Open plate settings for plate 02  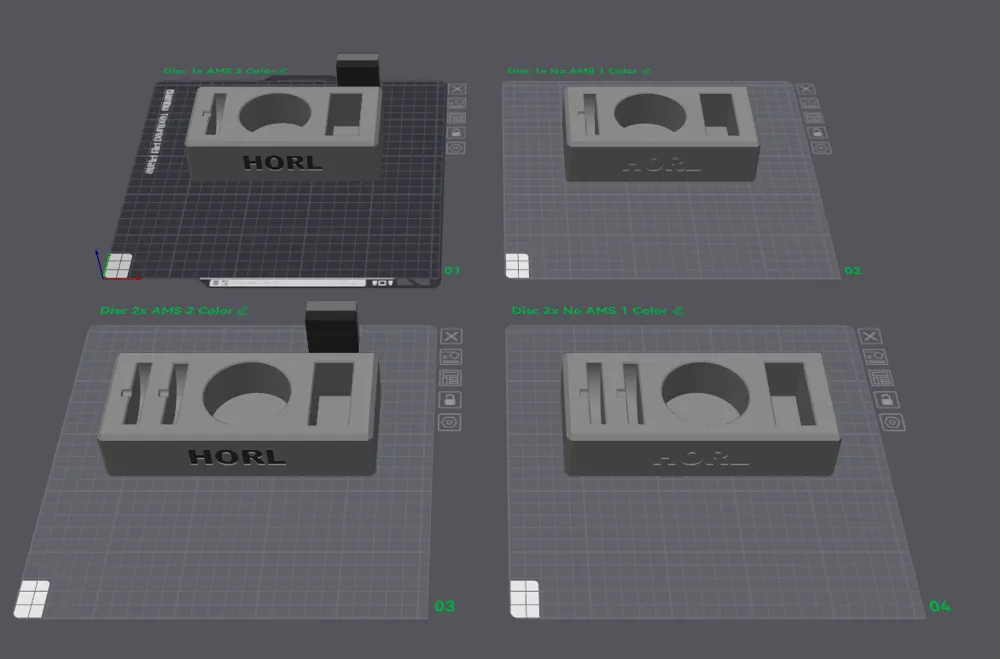click(821, 148)
